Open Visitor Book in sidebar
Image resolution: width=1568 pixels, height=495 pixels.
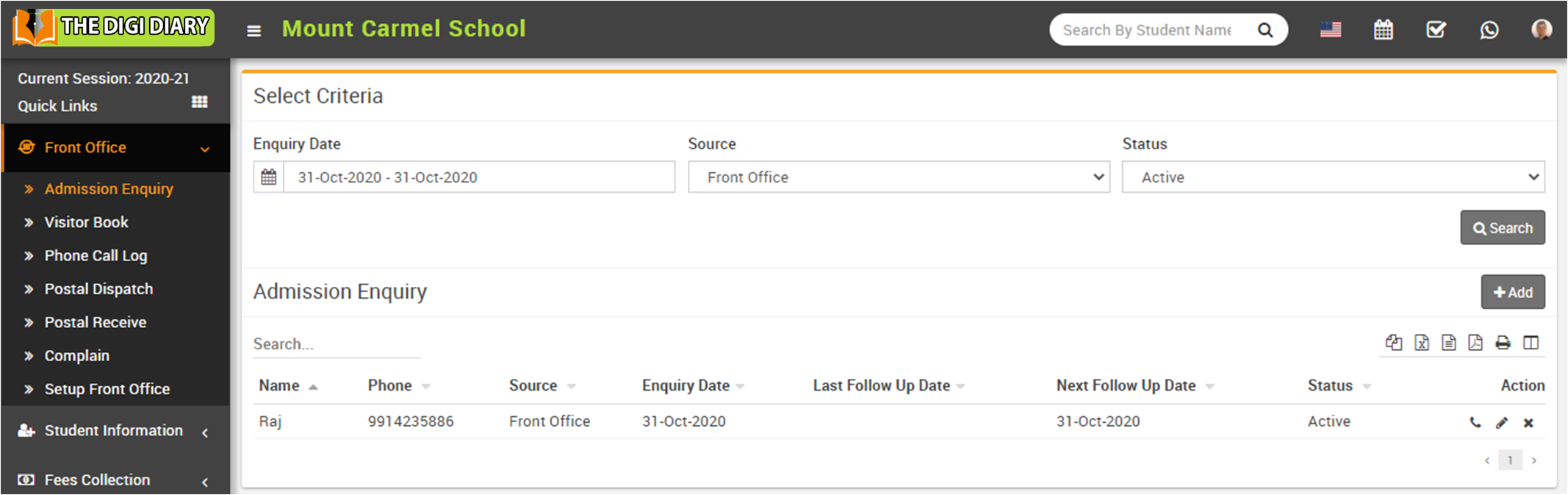click(x=86, y=222)
